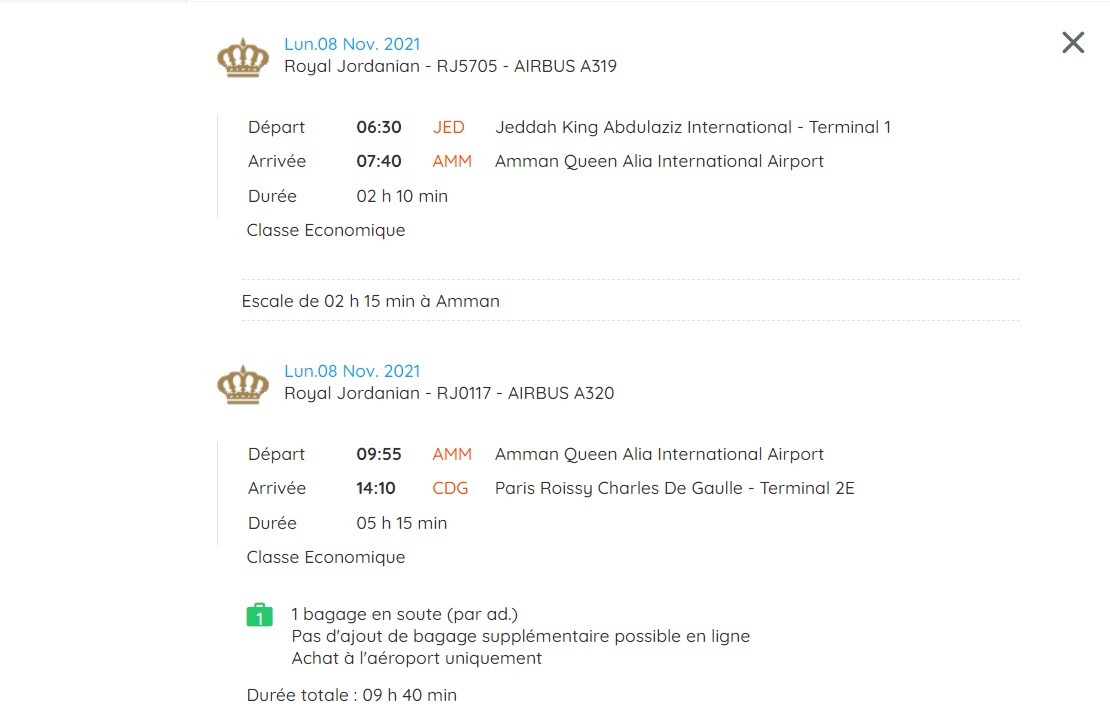Select the second Lun.08 Nov. 2021 date
Viewport: 1110px width, 727px height.
(352, 371)
